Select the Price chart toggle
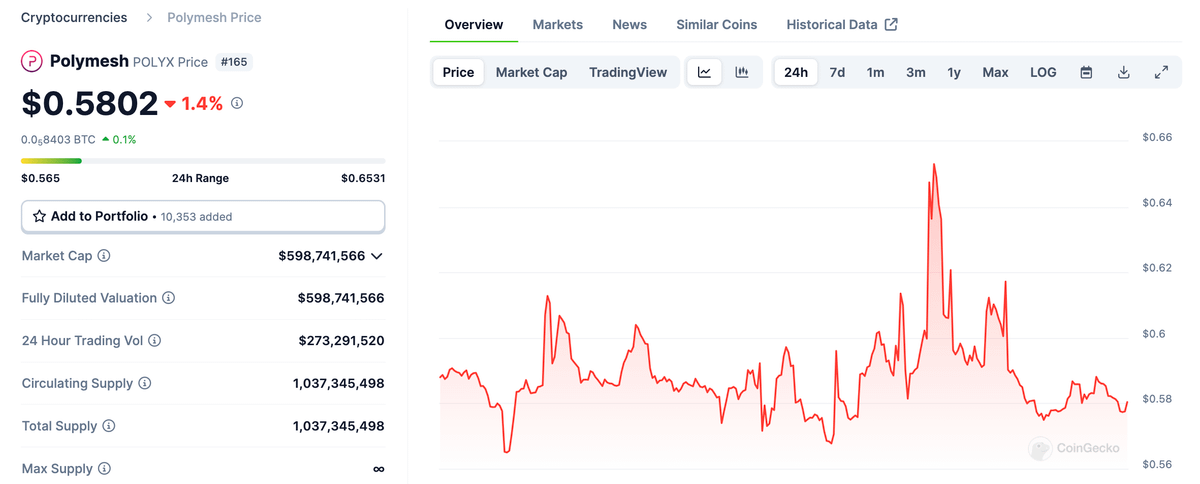 point(458,72)
